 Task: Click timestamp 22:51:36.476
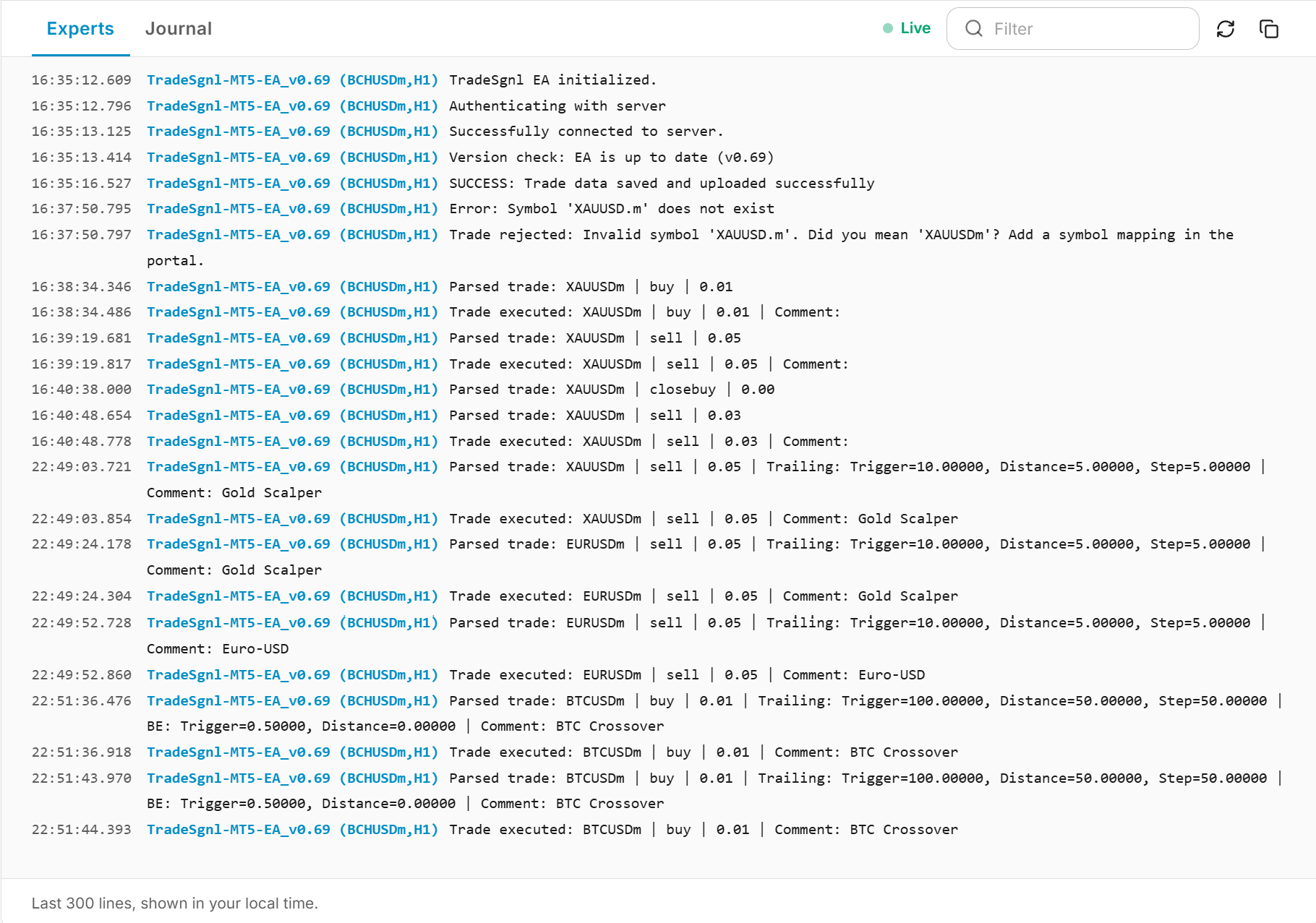82,701
